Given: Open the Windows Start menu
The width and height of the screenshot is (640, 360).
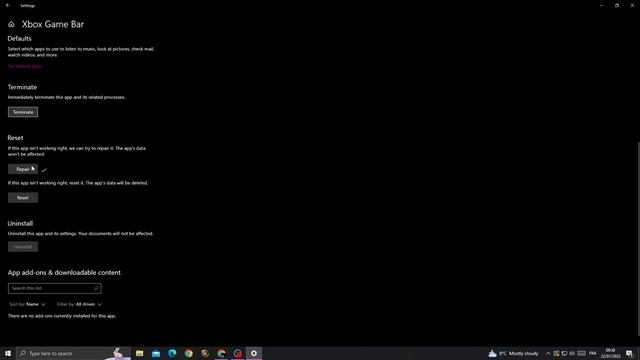Looking at the screenshot, I should point(8,353).
